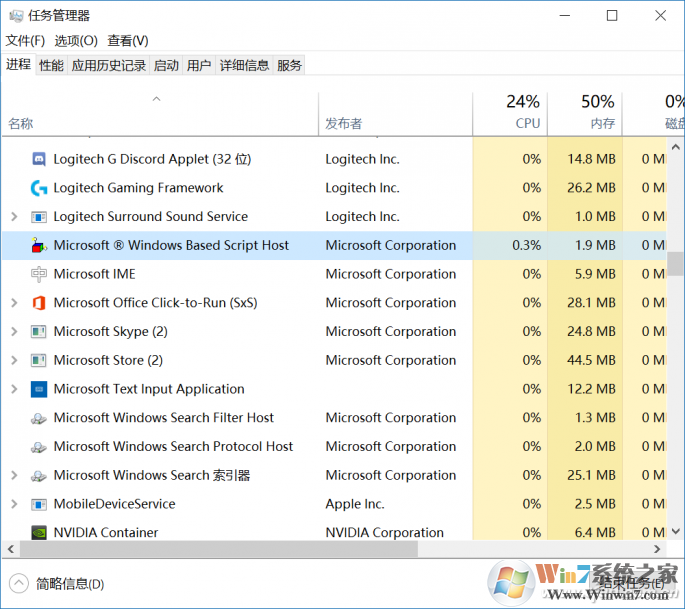
Task: Click the Apple Inc. publisher cell
Action: (x=355, y=504)
